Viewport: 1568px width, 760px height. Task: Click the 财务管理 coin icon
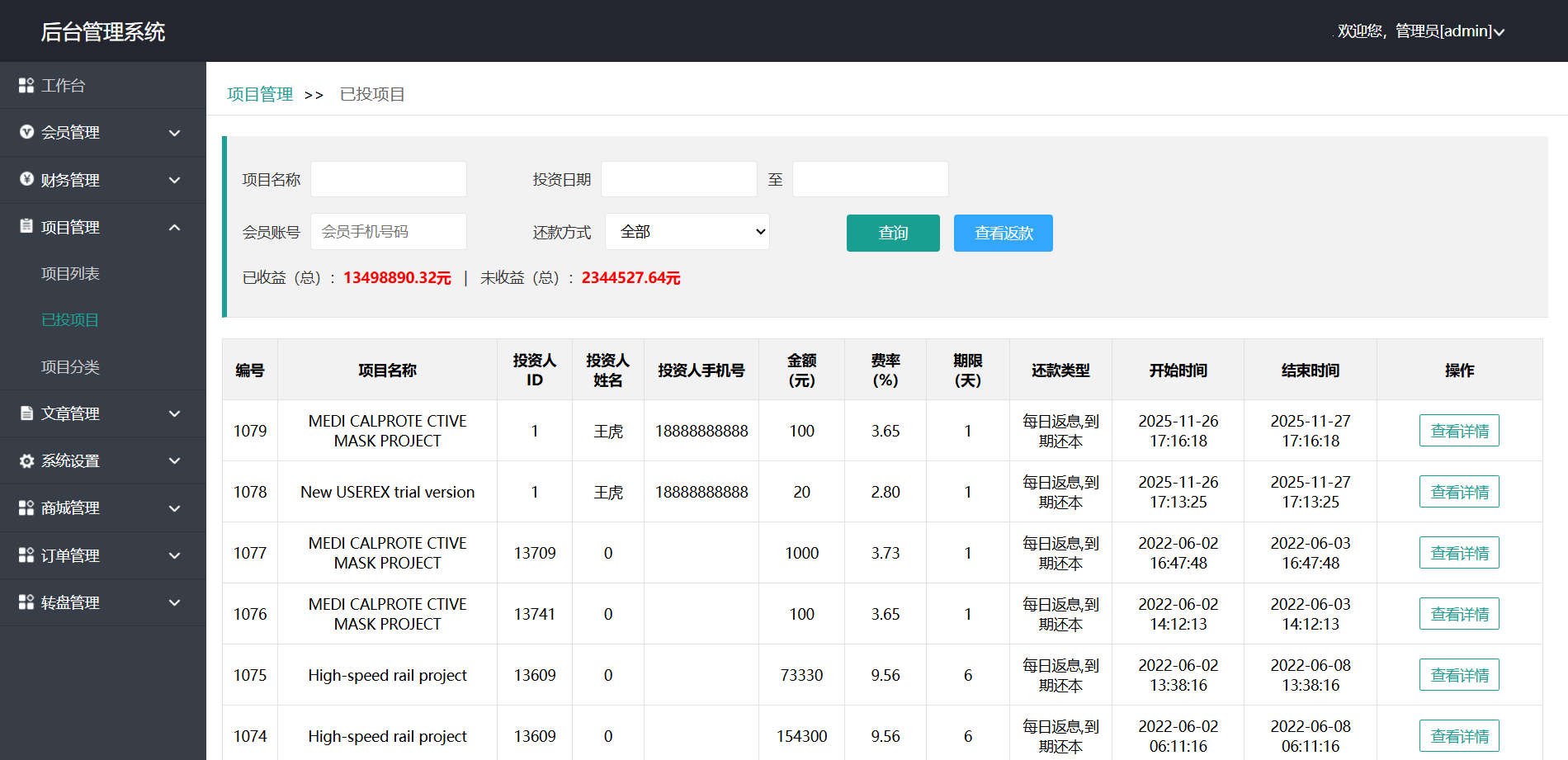point(26,179)
